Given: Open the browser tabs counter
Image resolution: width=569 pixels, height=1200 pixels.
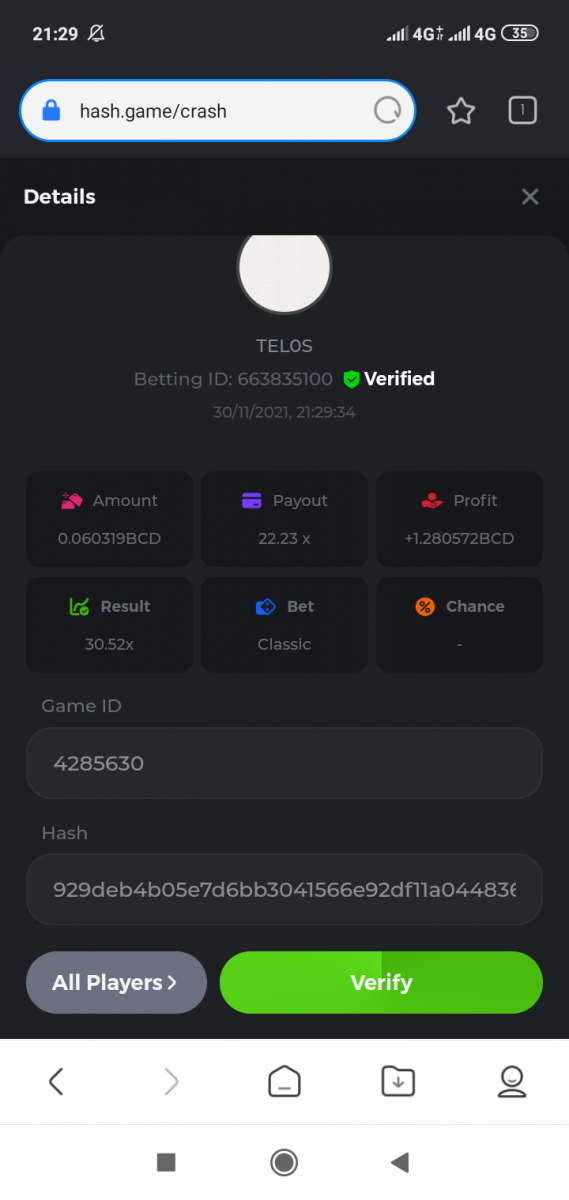Looking at the screenshot, I should tap(522, 110).
